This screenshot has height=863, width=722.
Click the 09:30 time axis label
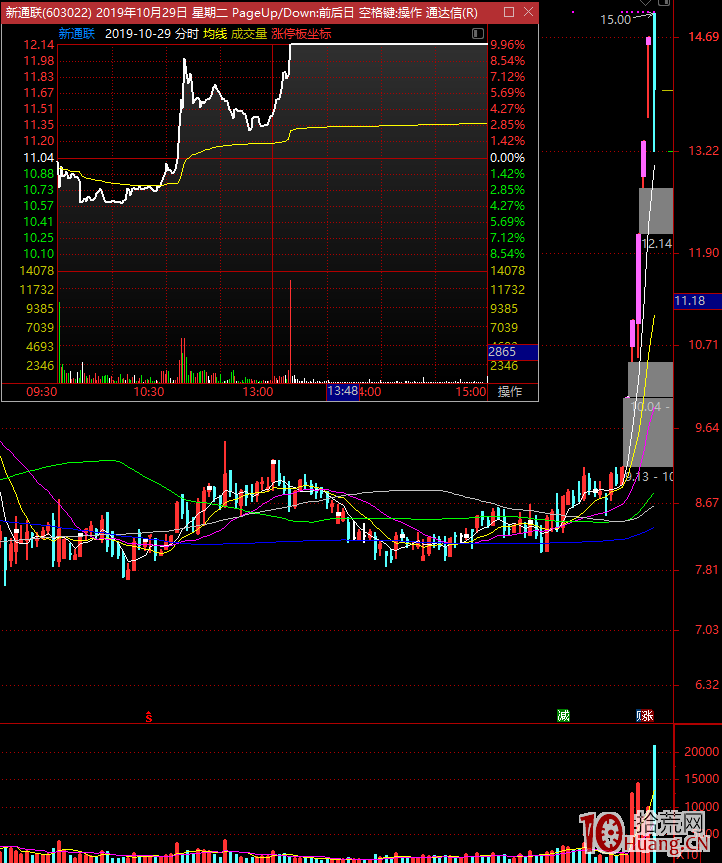point(42,392)
